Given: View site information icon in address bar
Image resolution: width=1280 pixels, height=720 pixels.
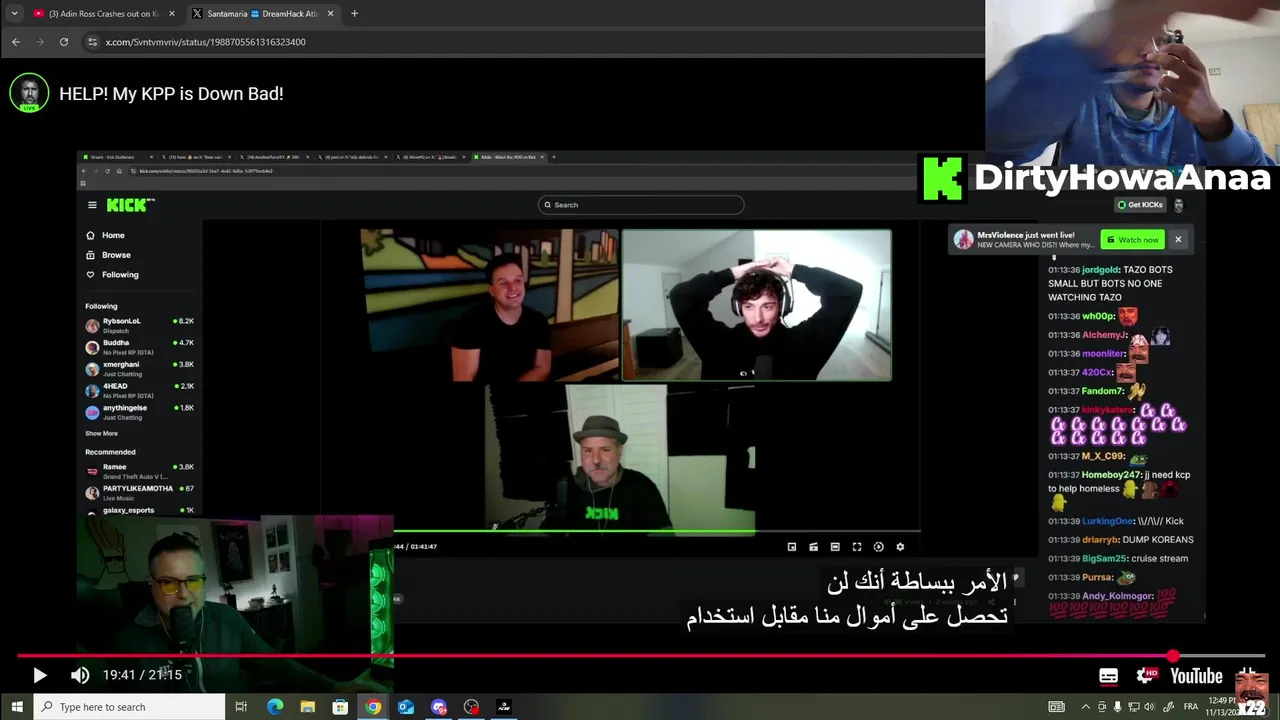Looking at the screenshot, I should [92, 42].
